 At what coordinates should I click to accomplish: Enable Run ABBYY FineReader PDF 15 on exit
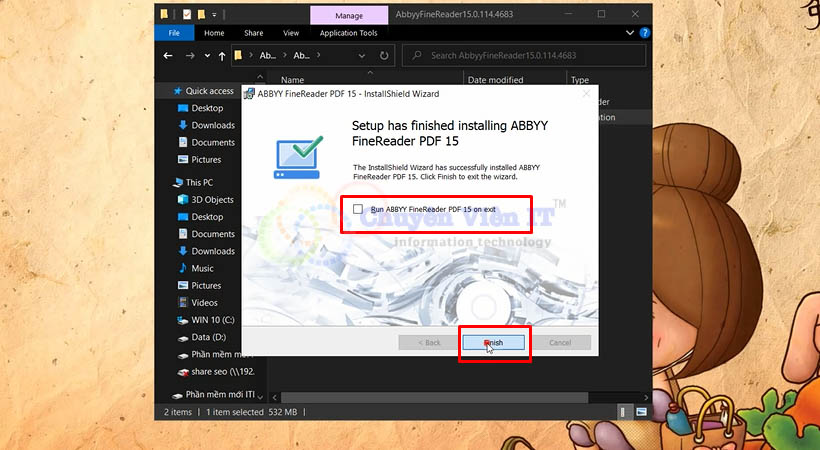358,209
